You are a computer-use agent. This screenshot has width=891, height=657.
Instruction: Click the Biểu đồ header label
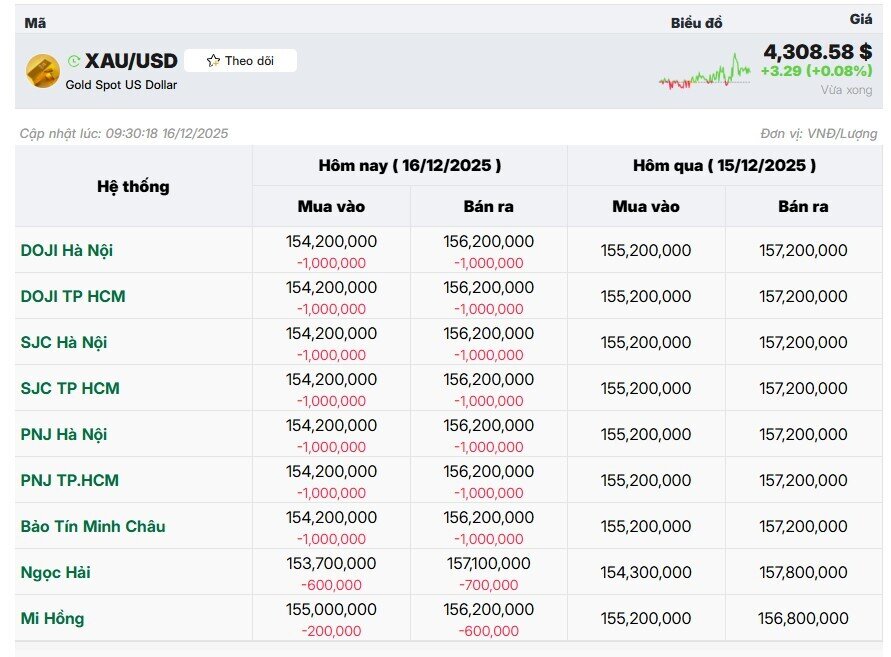click(x=696, y=23)
